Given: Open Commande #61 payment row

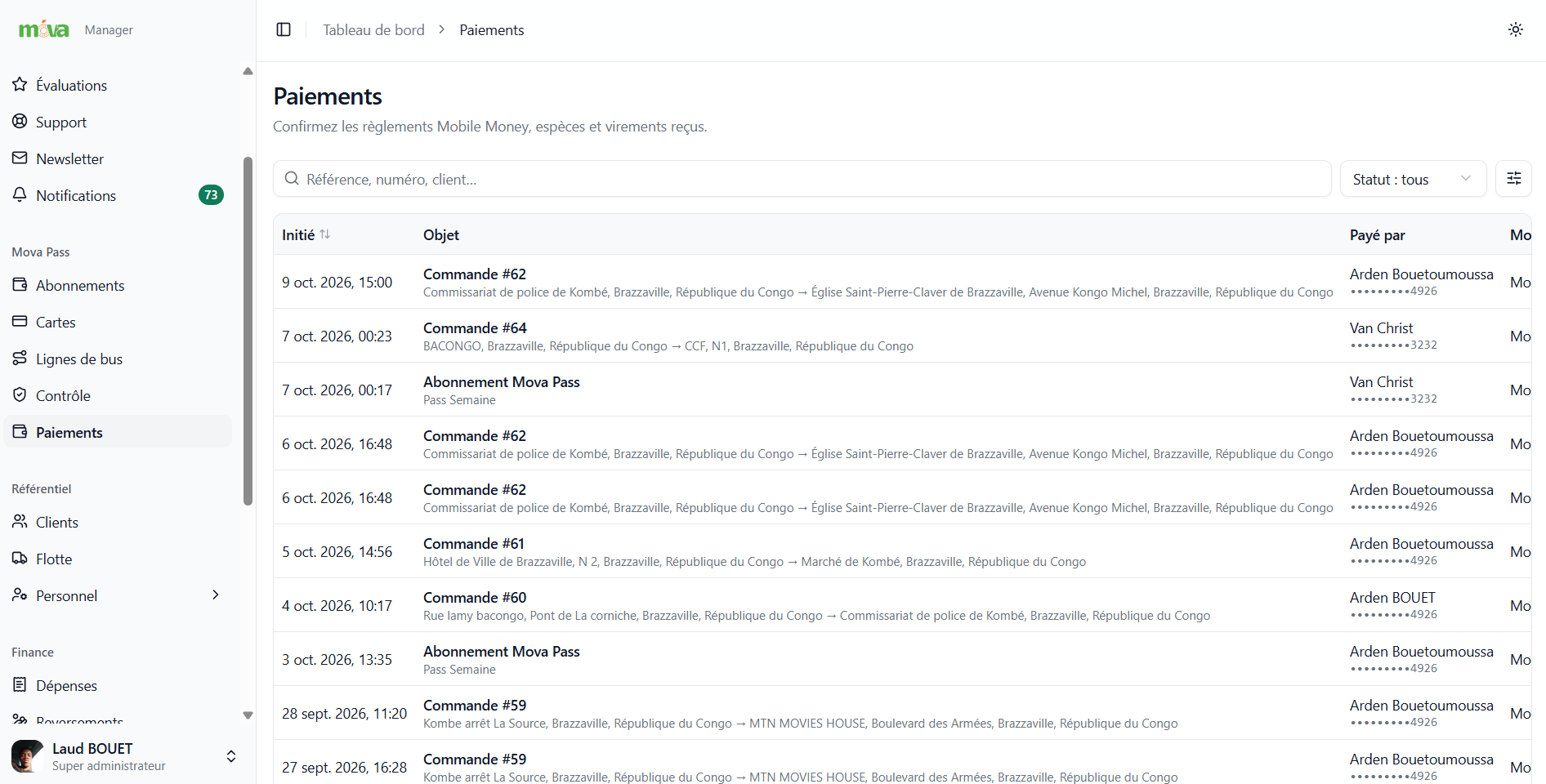Looking at the screenshot, I should click(x=902, y=551).
